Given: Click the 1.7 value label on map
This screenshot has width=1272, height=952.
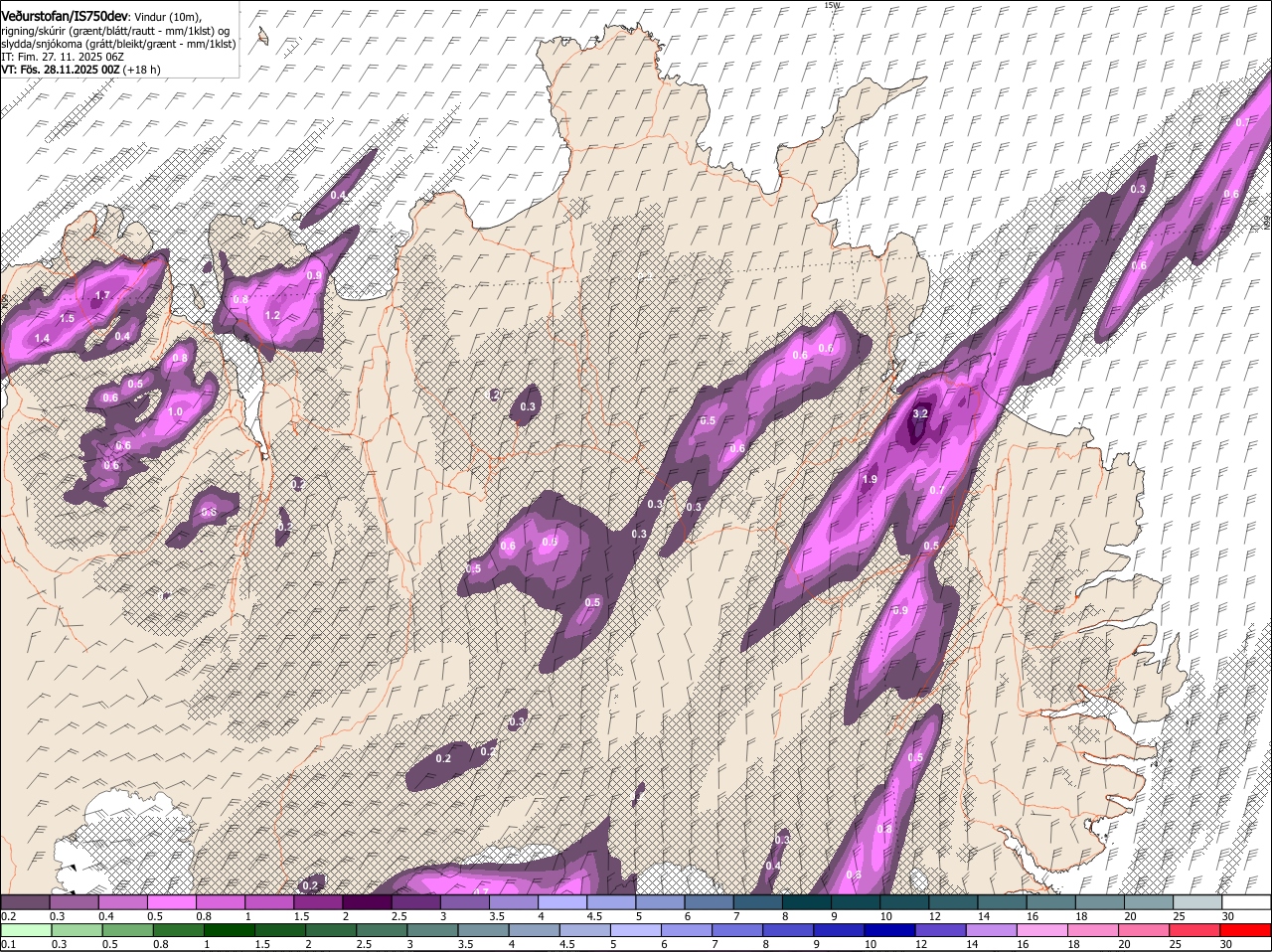Looking at the screenshot, I should point(101,296).
